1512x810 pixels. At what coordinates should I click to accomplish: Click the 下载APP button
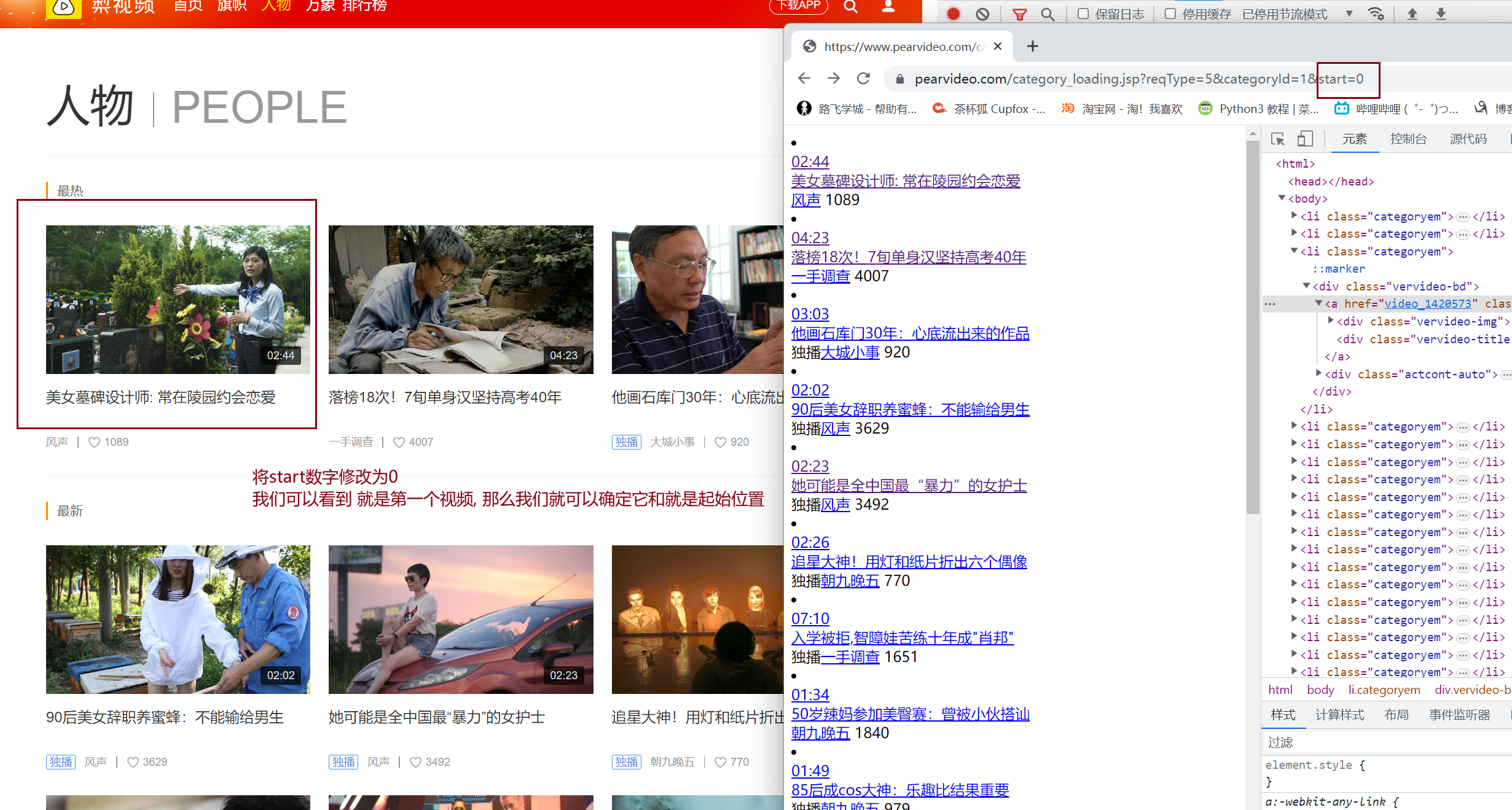point(799,6)
